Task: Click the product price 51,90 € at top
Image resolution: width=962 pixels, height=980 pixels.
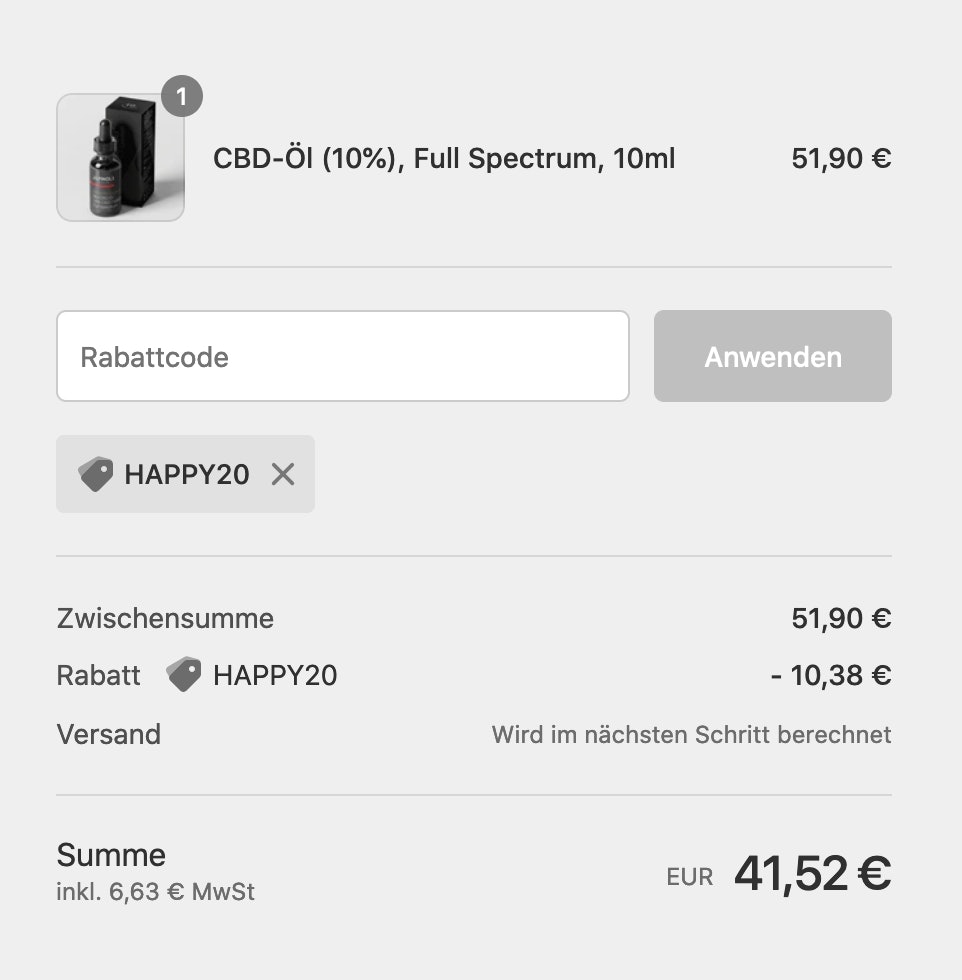Action: point(840,158)
